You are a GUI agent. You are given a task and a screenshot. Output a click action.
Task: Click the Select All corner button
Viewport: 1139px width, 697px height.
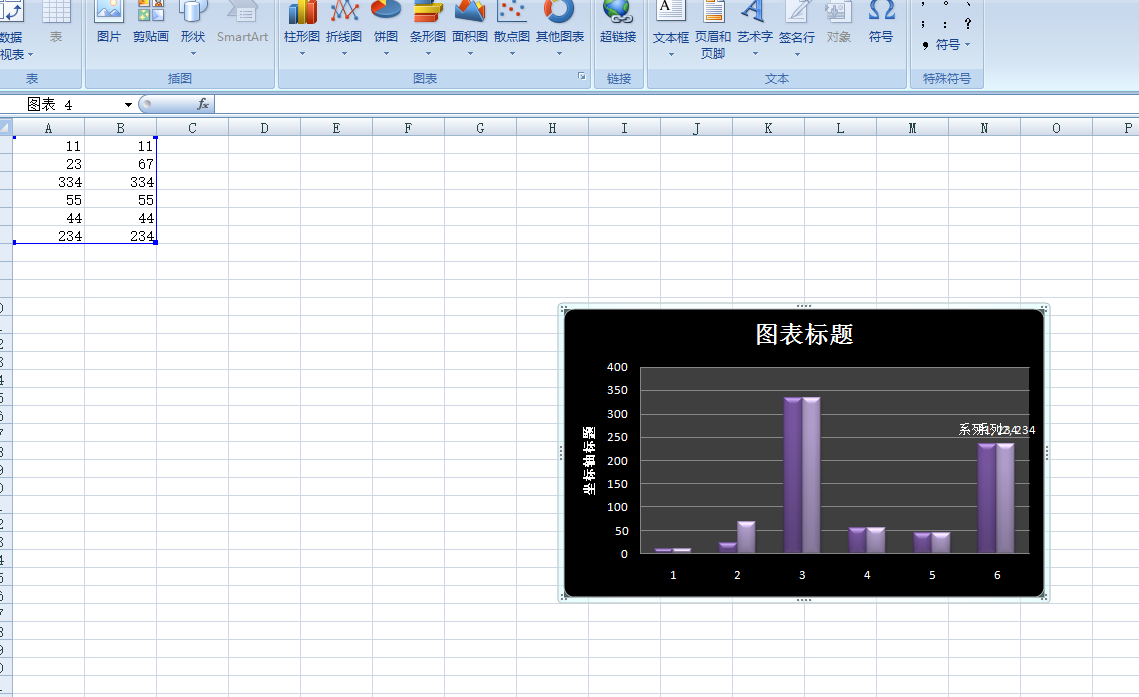(6, 128)
